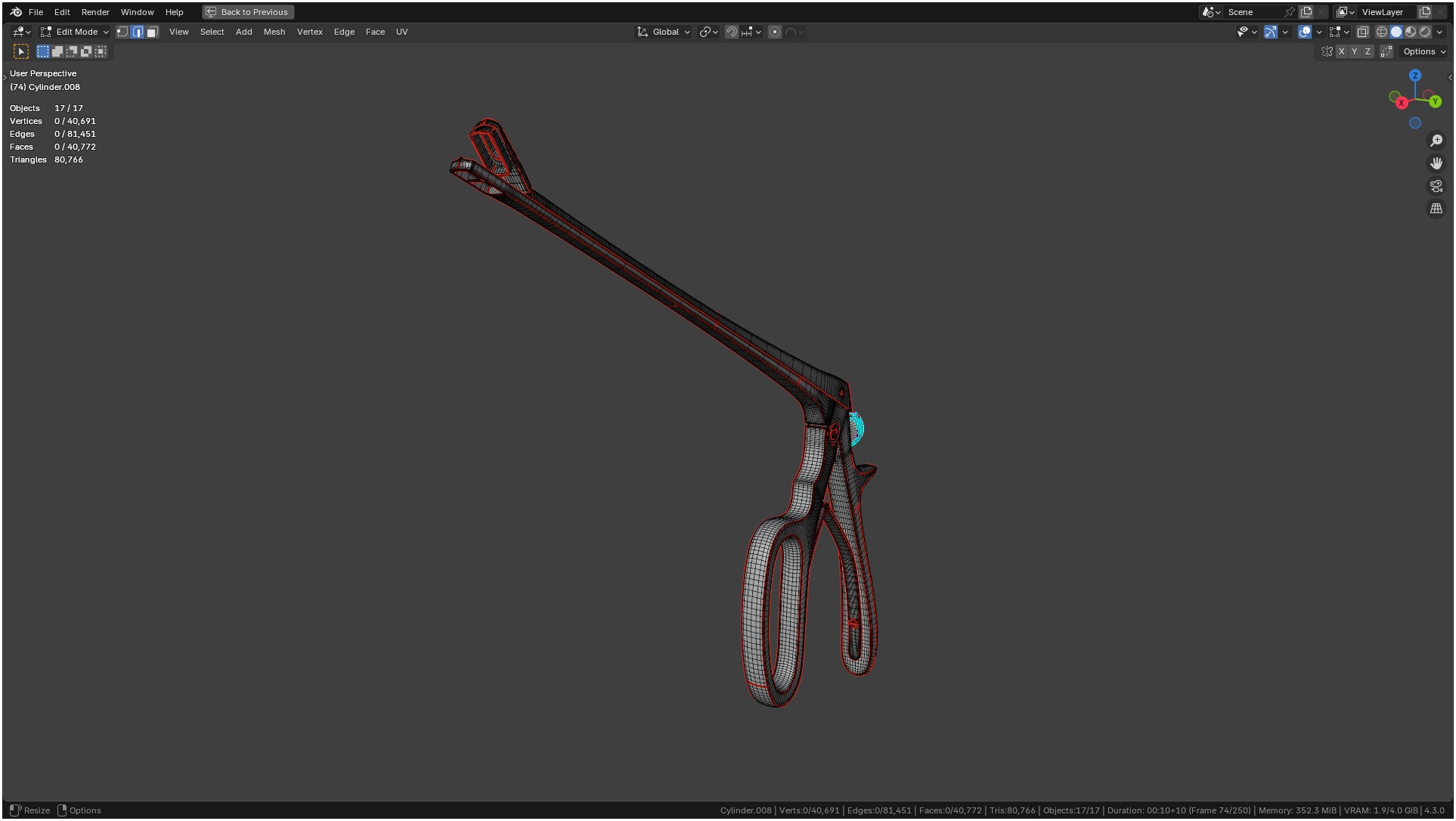This screenshot has width=1456, height=821.
Task: Toggle the camera view icon
Action: coord(1436,186)
